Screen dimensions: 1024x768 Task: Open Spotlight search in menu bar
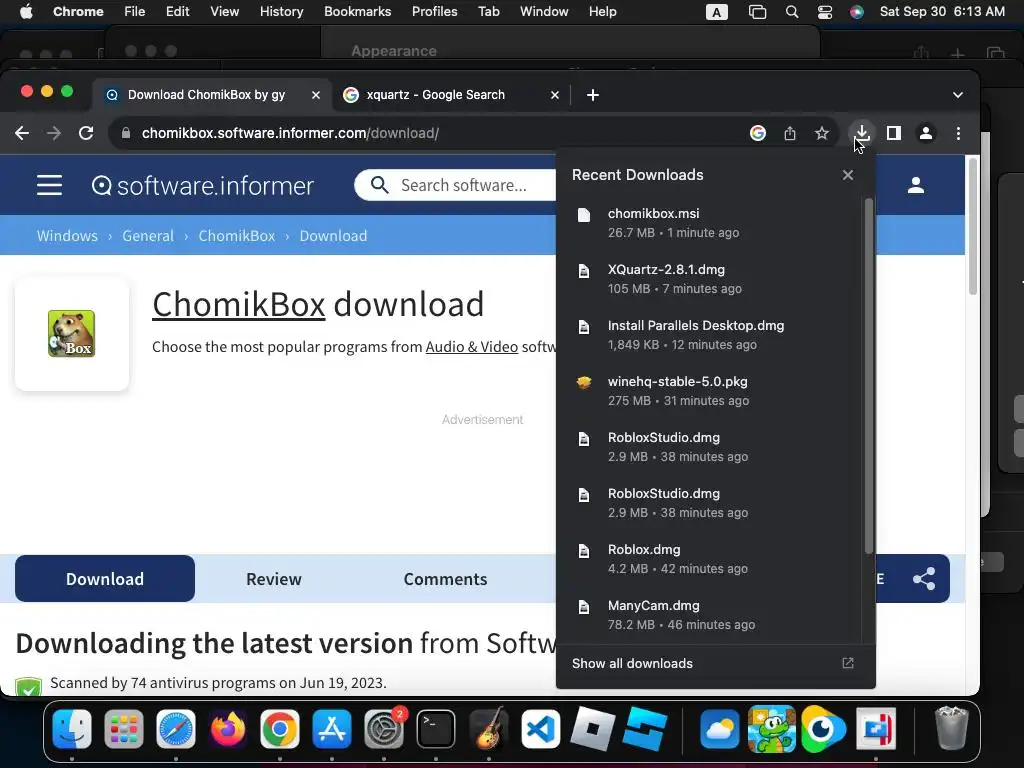coord(792,12)
